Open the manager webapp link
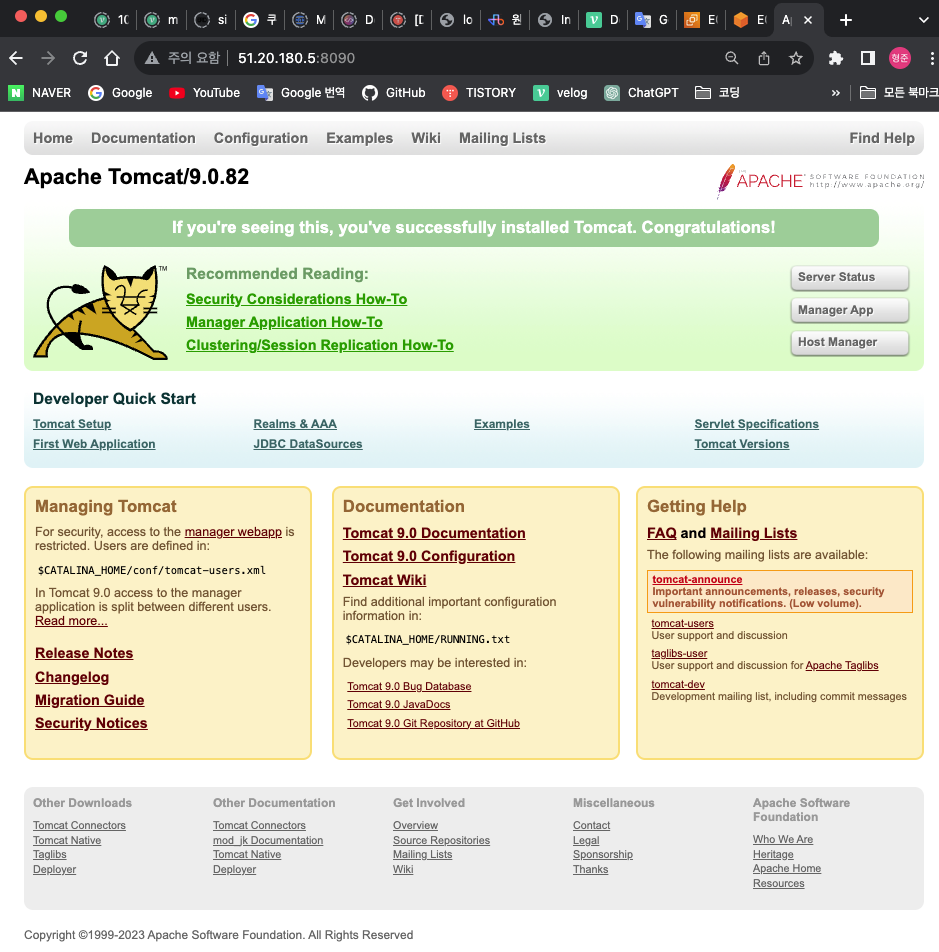Viewport: 939px width, 952px height. coord(233,532)
